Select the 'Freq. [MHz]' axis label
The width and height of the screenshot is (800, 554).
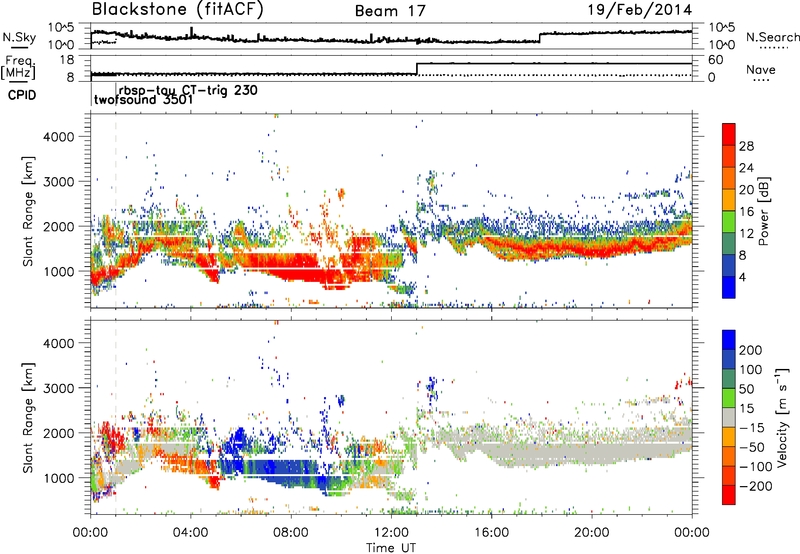pos(18,68)
